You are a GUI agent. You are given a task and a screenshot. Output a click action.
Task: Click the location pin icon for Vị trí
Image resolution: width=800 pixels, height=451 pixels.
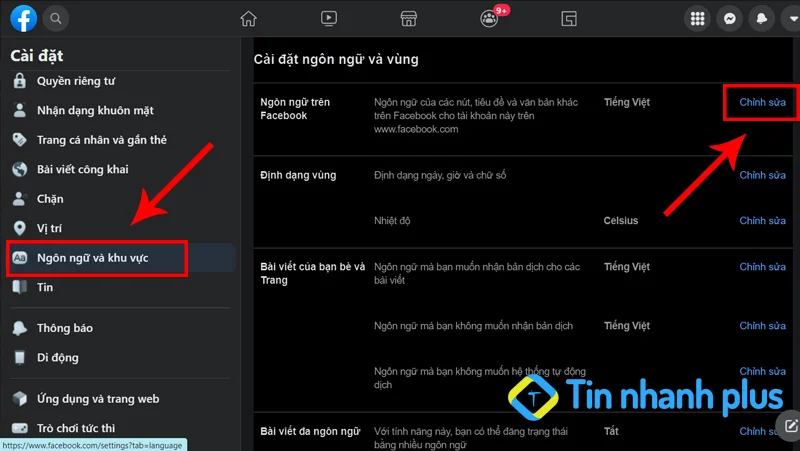coord(19,228)
